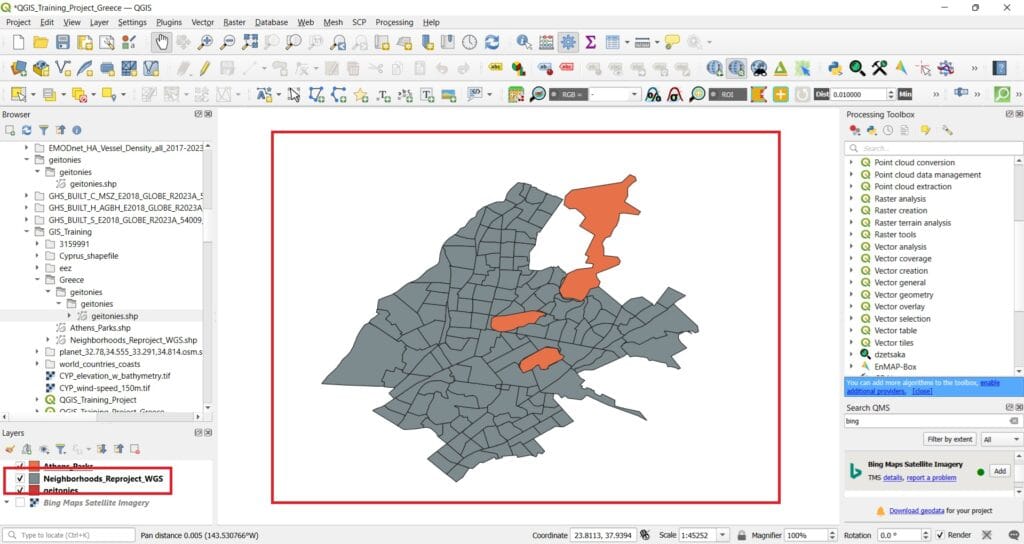Open the Temporal Controller clock icon
Image resolution: width=1024 pixels, height=544 pixels.
tap(470, 42)
